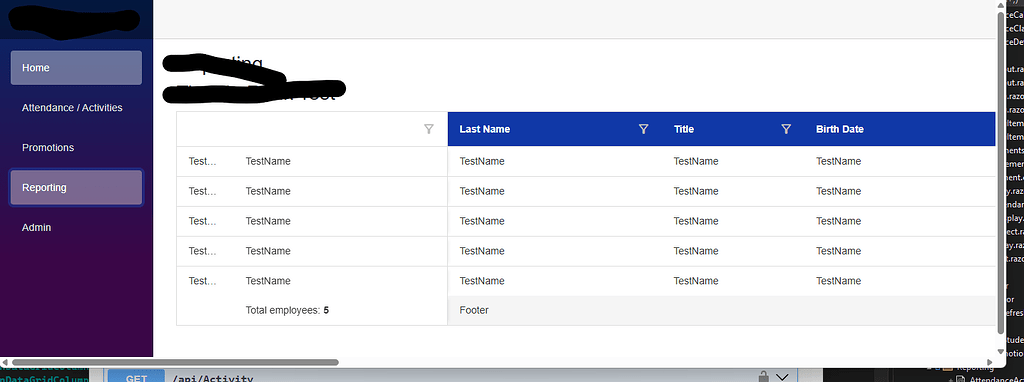Screen dimensions: 1024x382
Task: Select the Reporting sidebar item
Action: [76, 187]
